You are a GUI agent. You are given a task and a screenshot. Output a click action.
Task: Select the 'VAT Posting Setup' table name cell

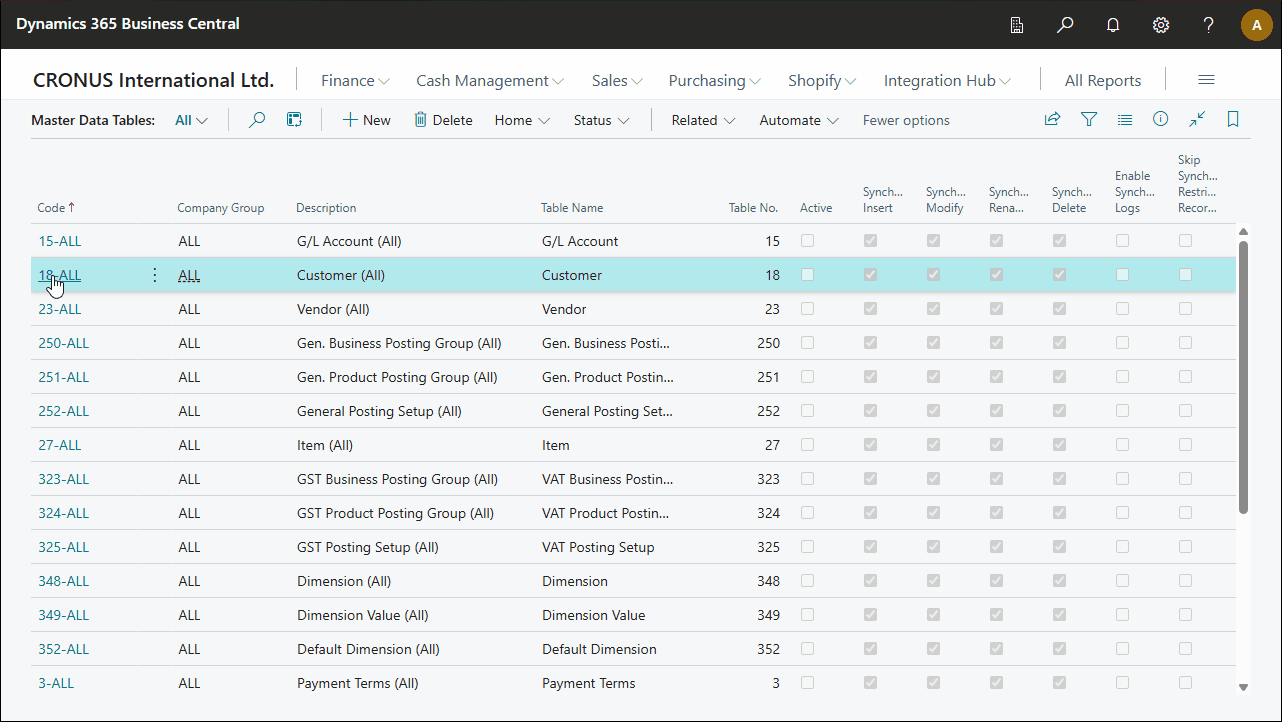(x=598, y=547)
